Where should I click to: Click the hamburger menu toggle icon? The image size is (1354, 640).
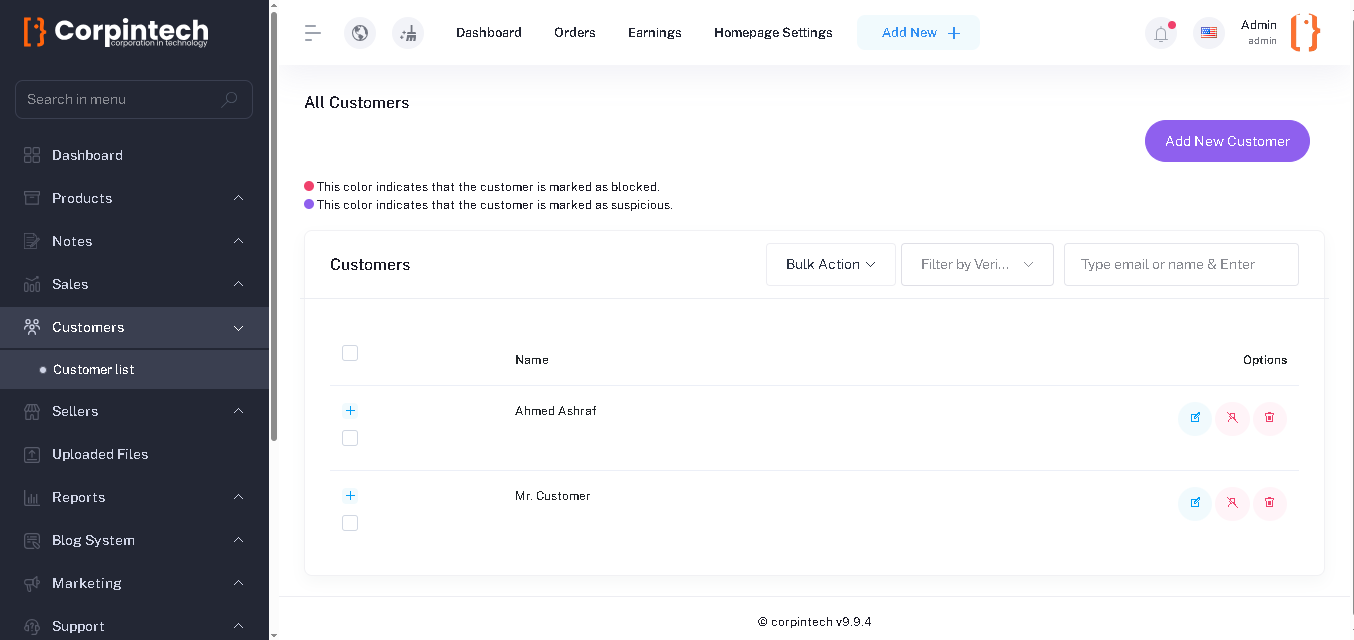(313, 33)
